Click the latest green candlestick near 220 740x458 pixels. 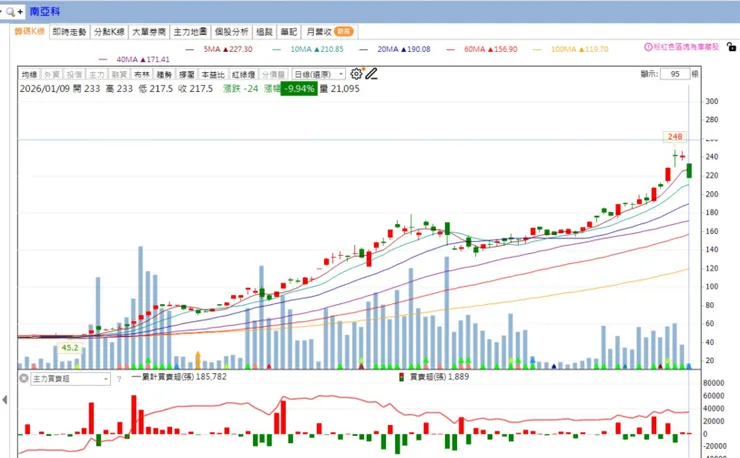[x=689, y=170]
